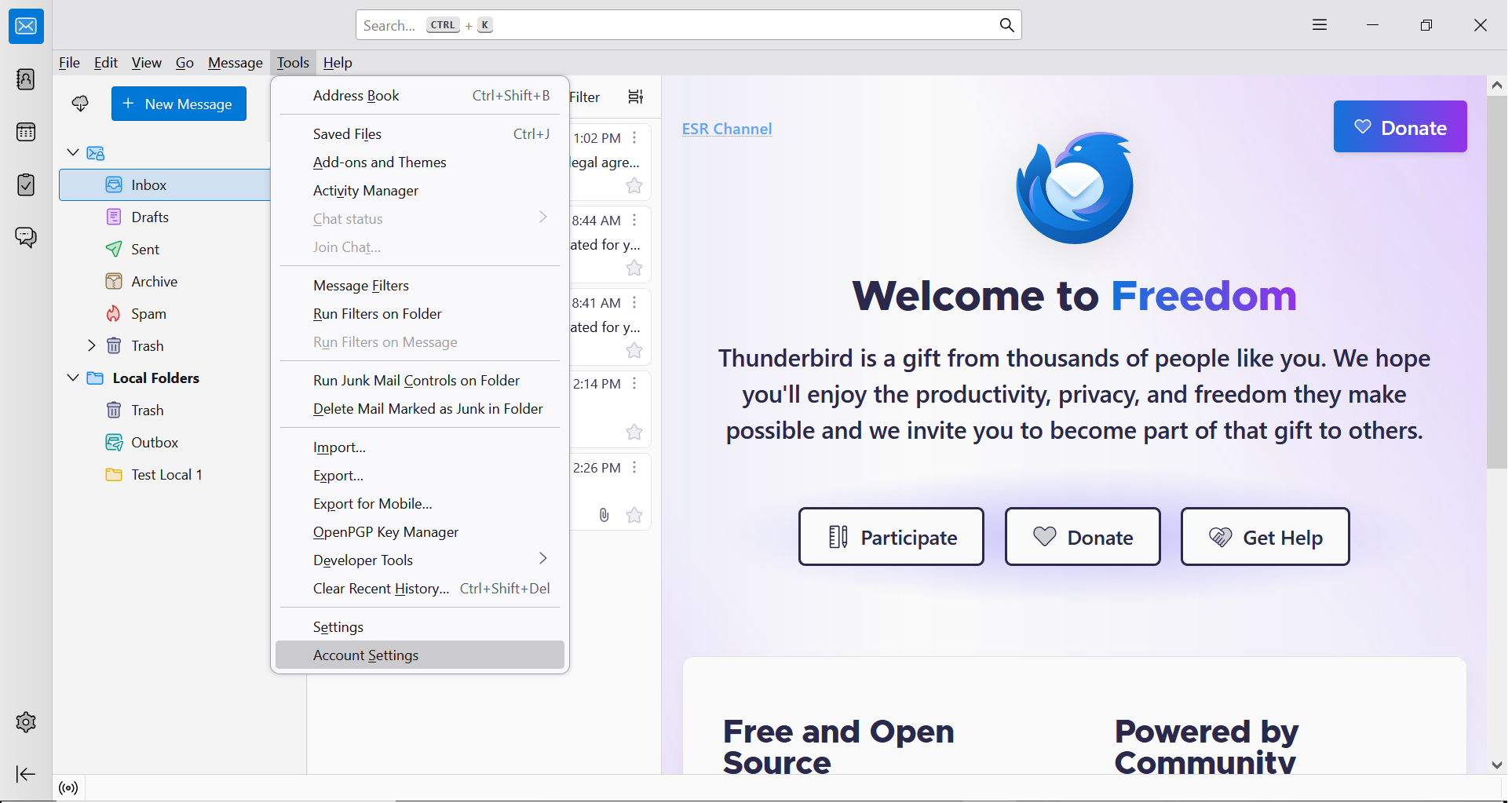Click the Participate button
1512x803 pixels.
point(891,537)
